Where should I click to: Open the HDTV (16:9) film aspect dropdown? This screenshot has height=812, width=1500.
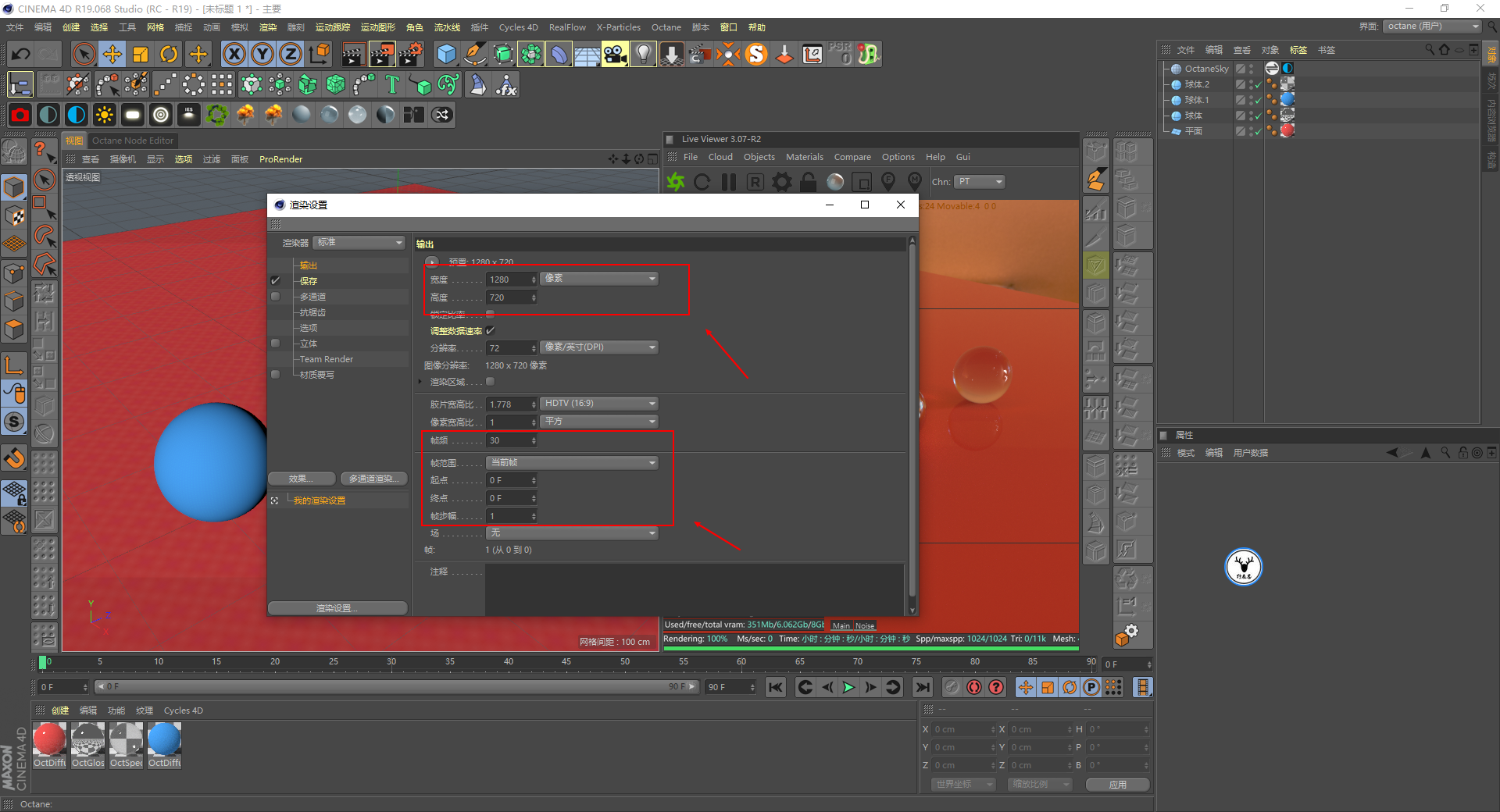click(599, 404)
